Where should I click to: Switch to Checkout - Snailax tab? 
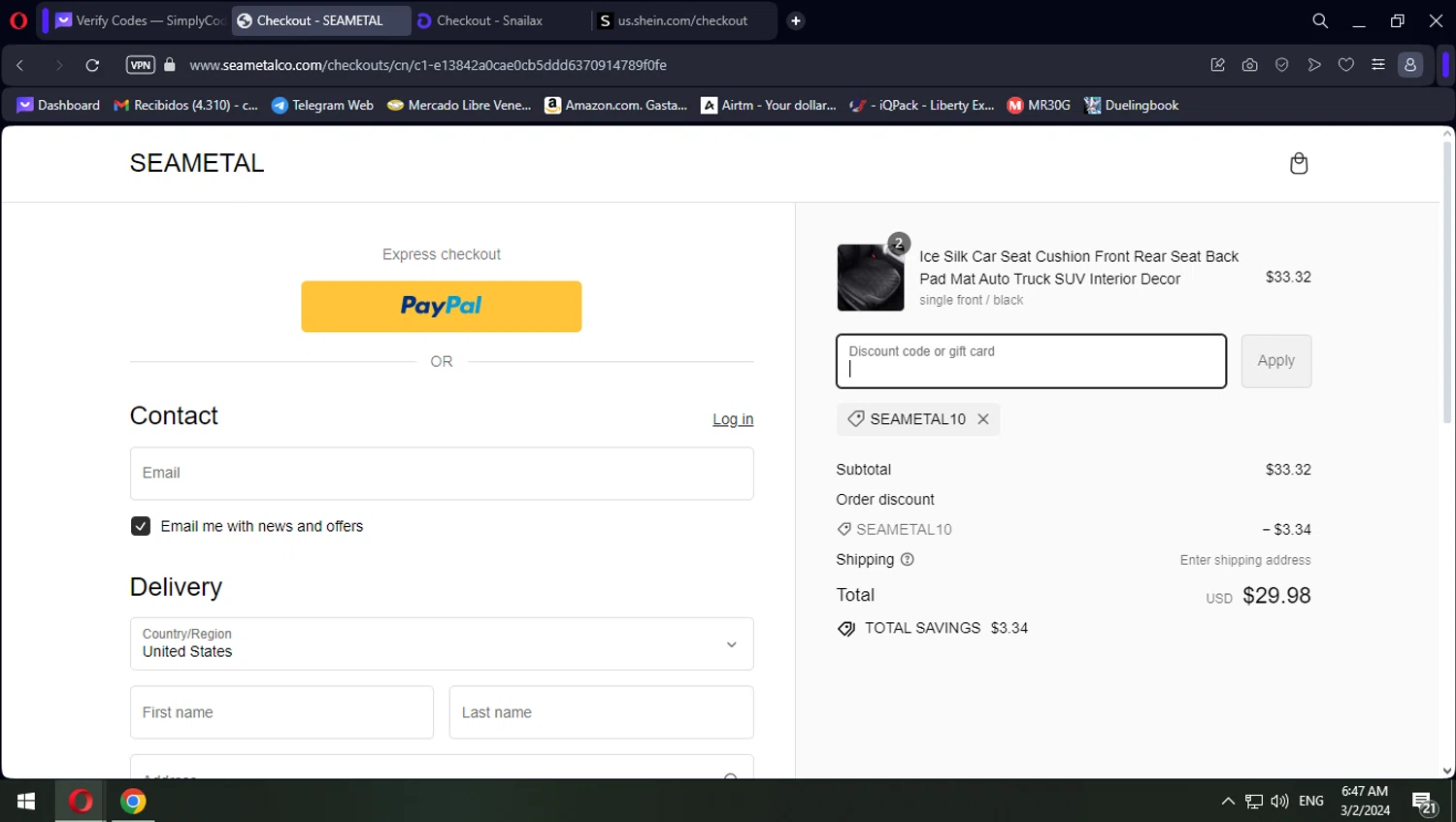500,20
